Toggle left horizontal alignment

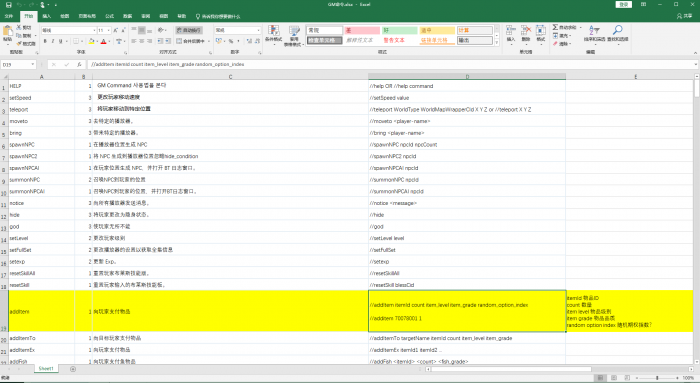(134, 41)
